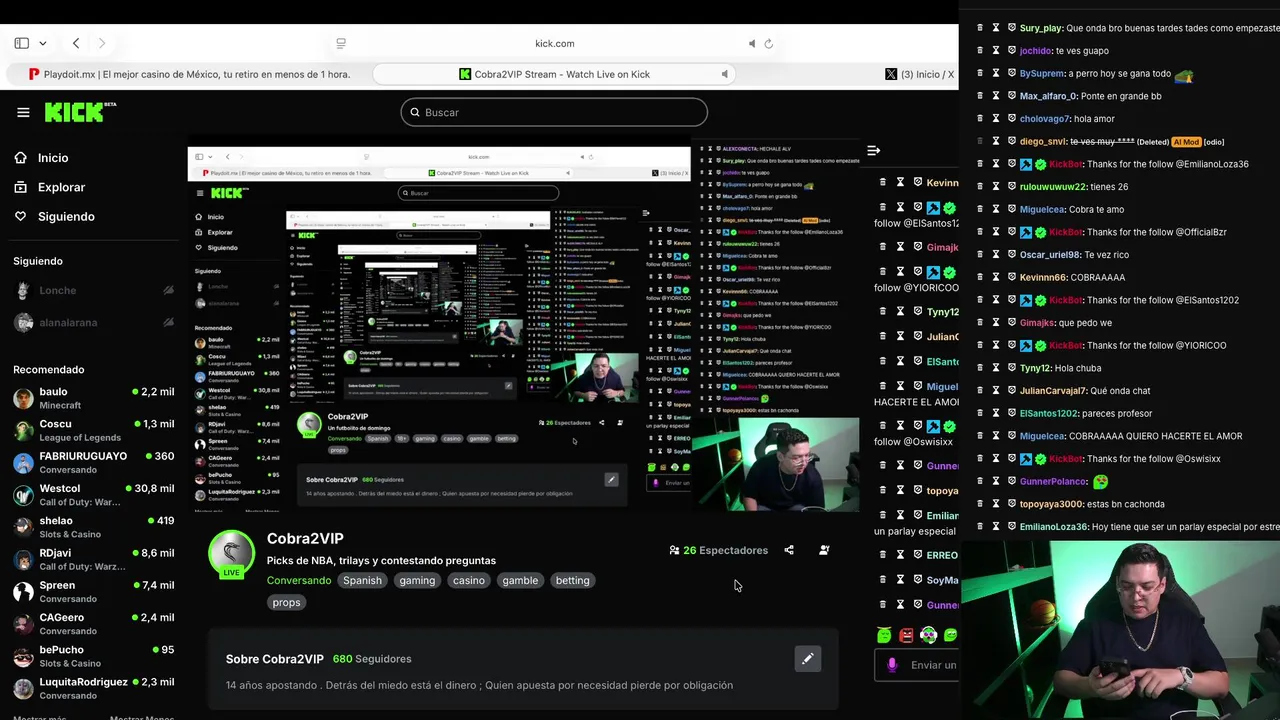Screen dimensions: 1280x720
Task: Click the offline icon beside alanalarana
Action: coord(168,323)
